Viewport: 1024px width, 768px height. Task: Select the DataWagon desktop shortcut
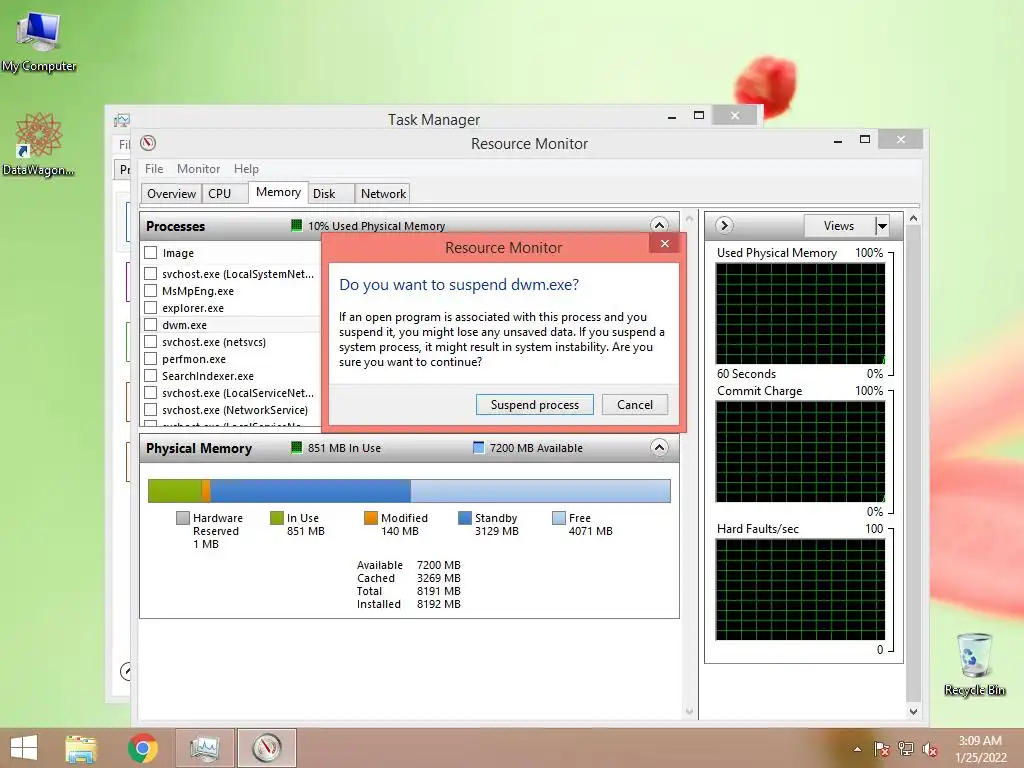click(38, 144)
